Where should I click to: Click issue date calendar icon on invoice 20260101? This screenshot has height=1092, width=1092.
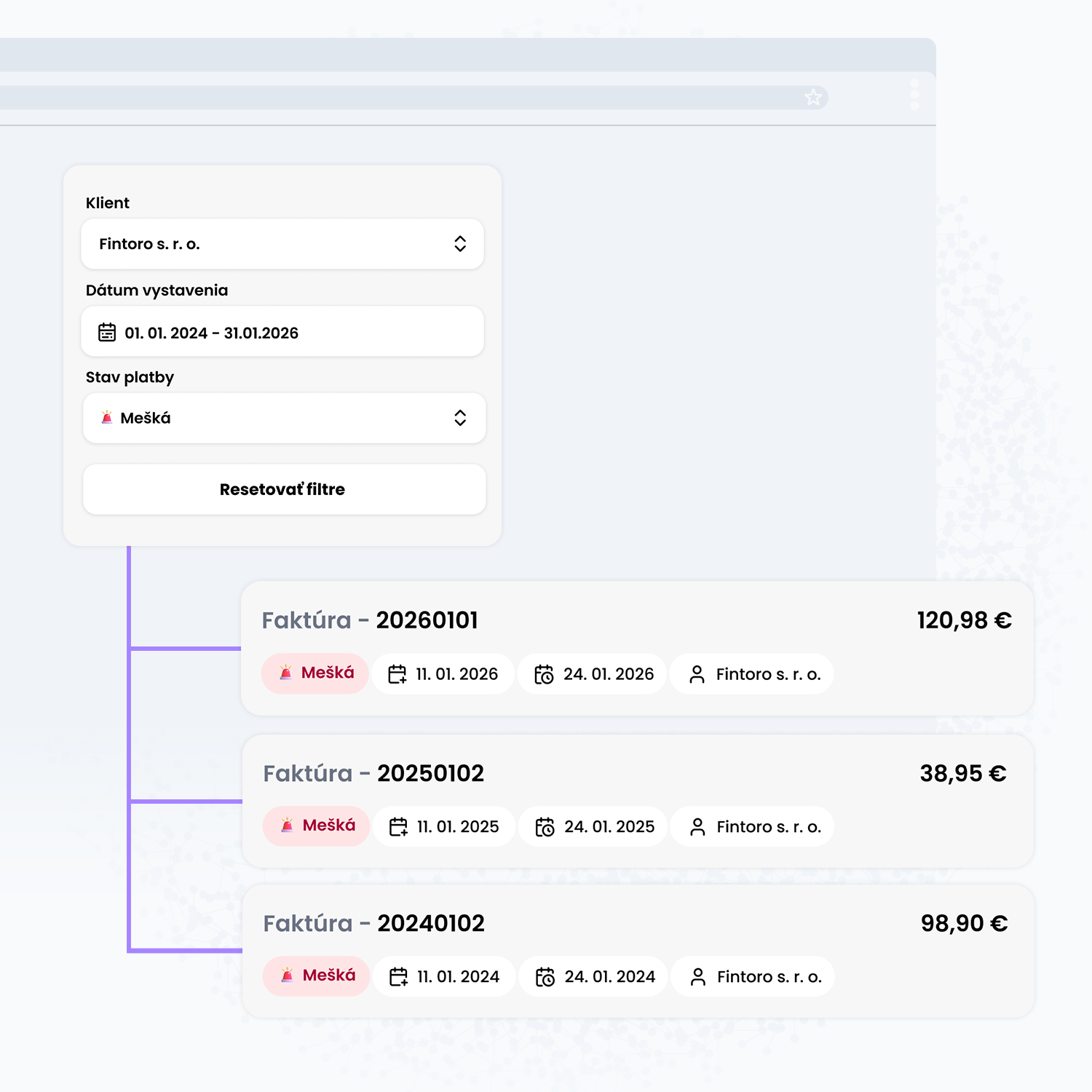397,674
